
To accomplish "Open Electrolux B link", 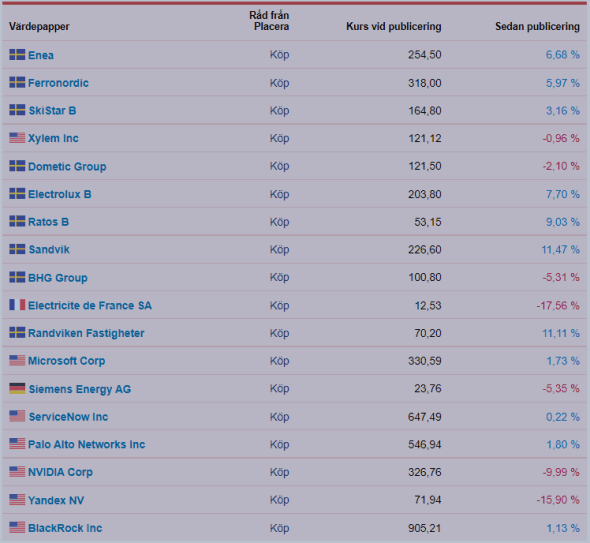I will click(x=60, y=194).
